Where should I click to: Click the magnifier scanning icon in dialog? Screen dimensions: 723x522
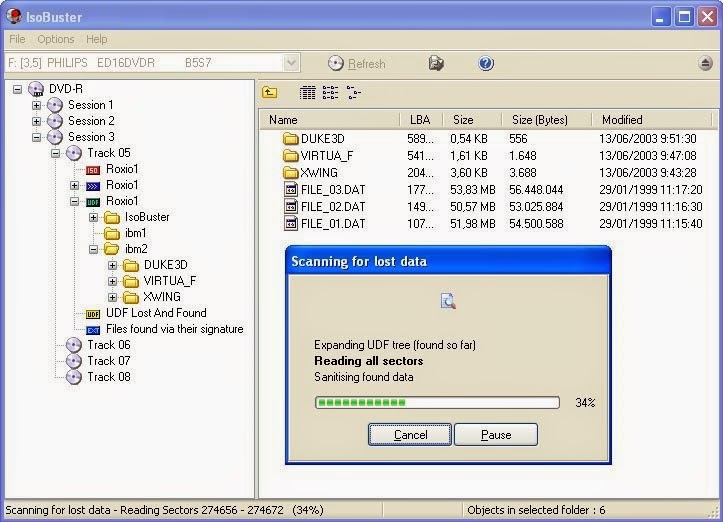click(x=448, y=301)
